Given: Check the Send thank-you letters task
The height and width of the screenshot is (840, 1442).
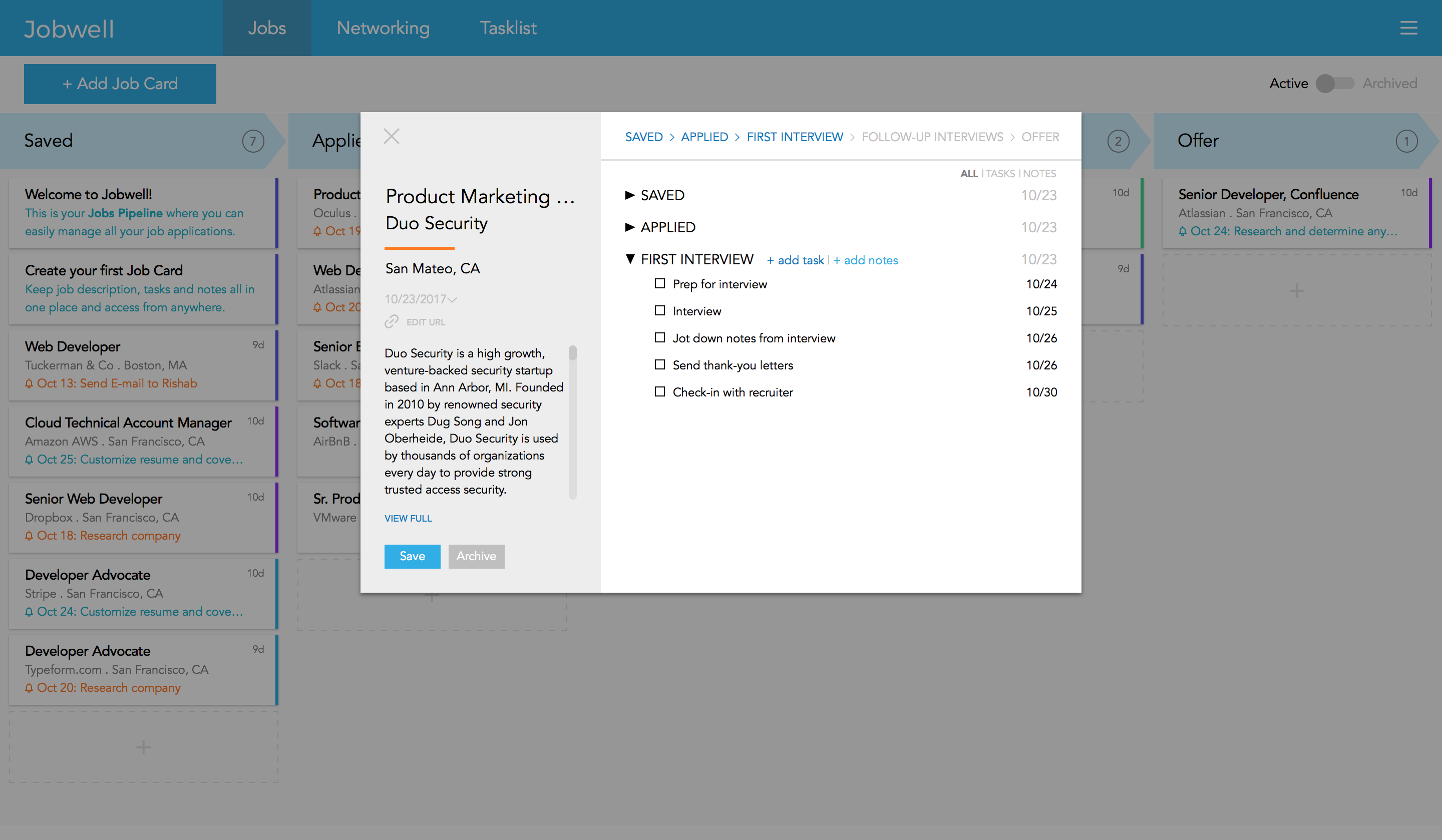Looking at the screenshot, I should pos(660,364).
